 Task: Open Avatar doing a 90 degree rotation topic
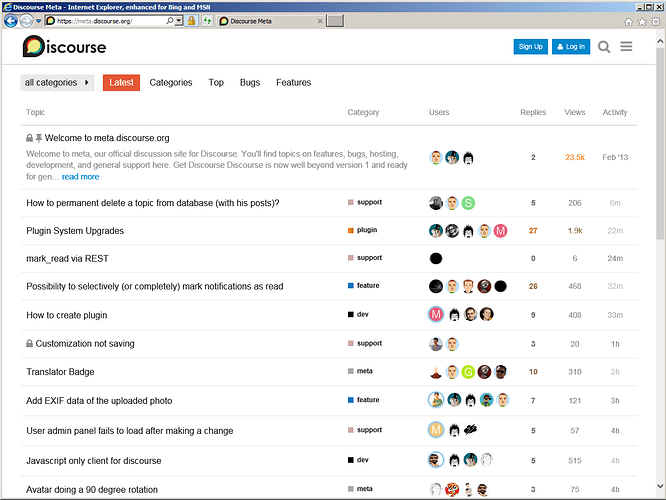tap(92, 489)
